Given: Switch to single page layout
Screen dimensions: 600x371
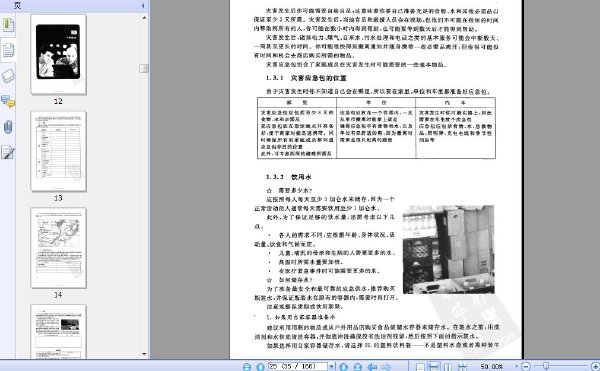Looking at the screenshot, I should point(420,367).
